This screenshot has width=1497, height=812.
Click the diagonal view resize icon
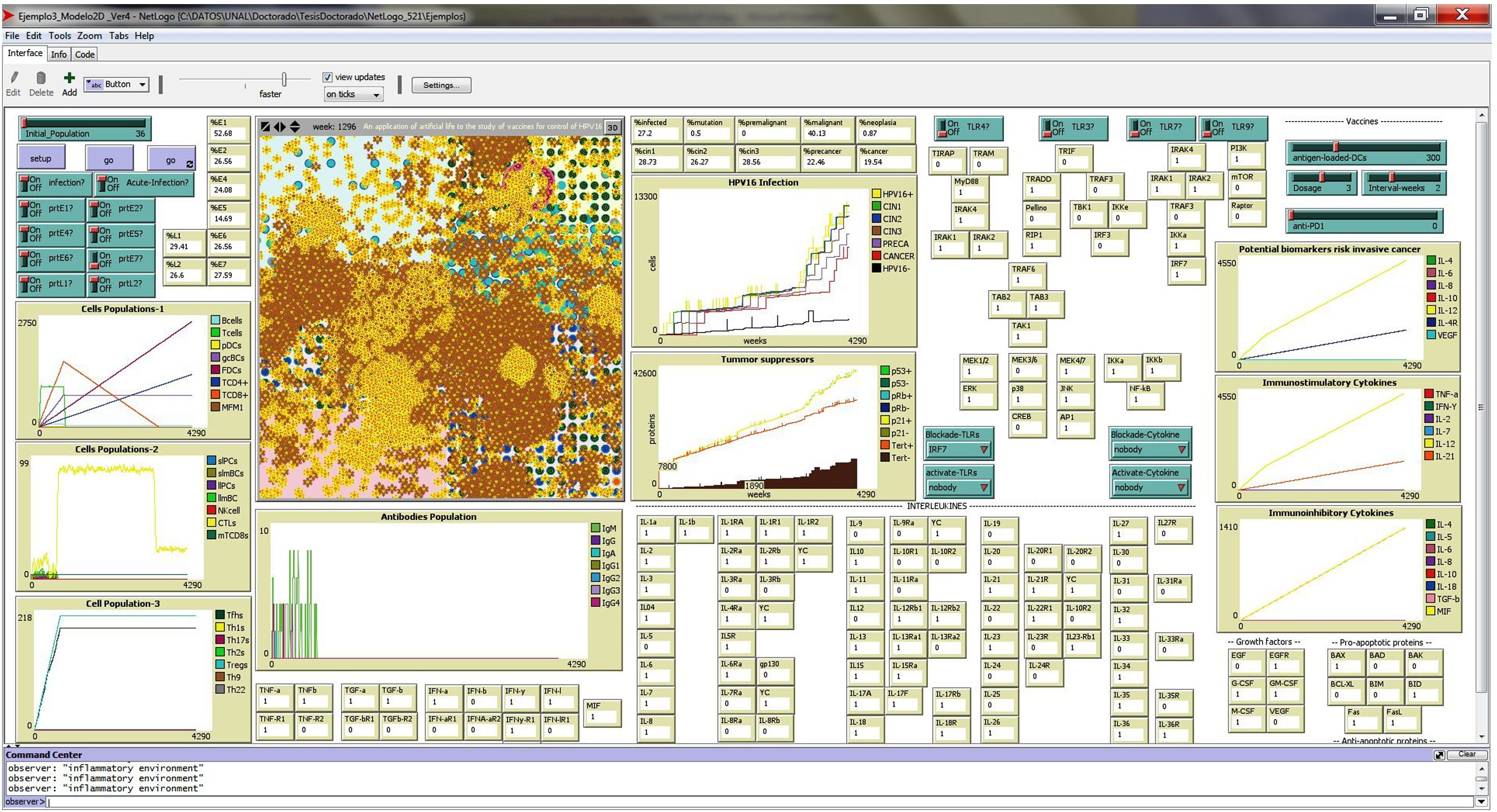266,127
